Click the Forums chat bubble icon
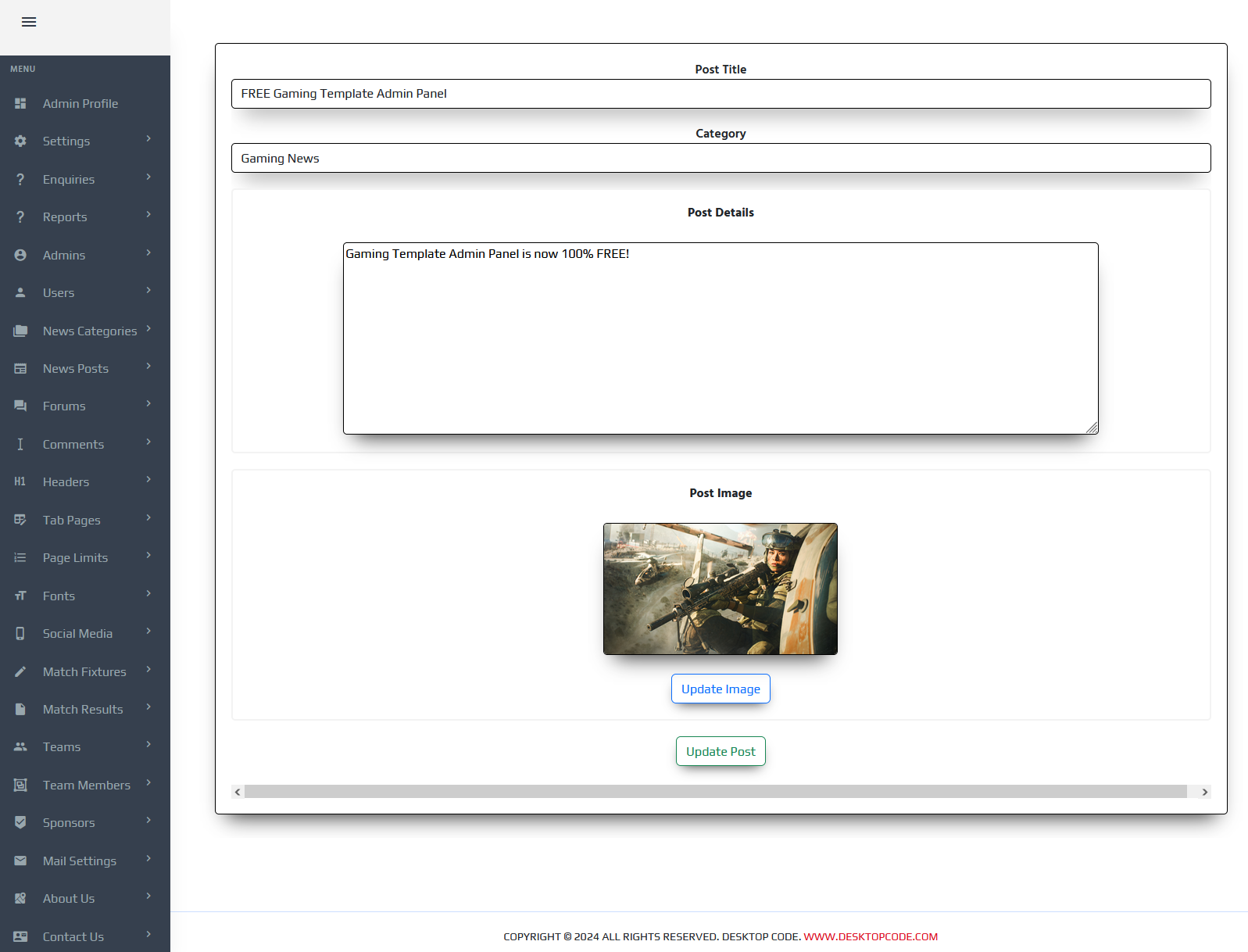 20,406
